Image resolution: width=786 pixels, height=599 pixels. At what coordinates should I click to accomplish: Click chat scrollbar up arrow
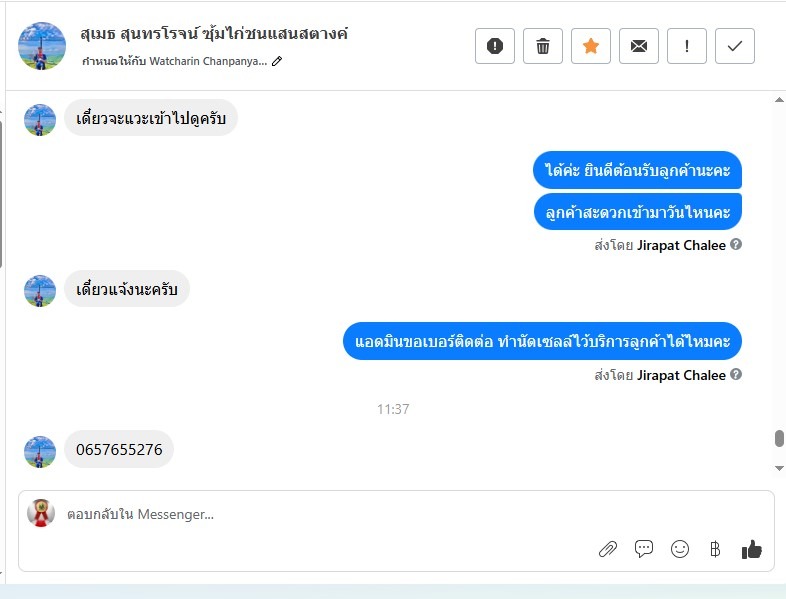779,100
